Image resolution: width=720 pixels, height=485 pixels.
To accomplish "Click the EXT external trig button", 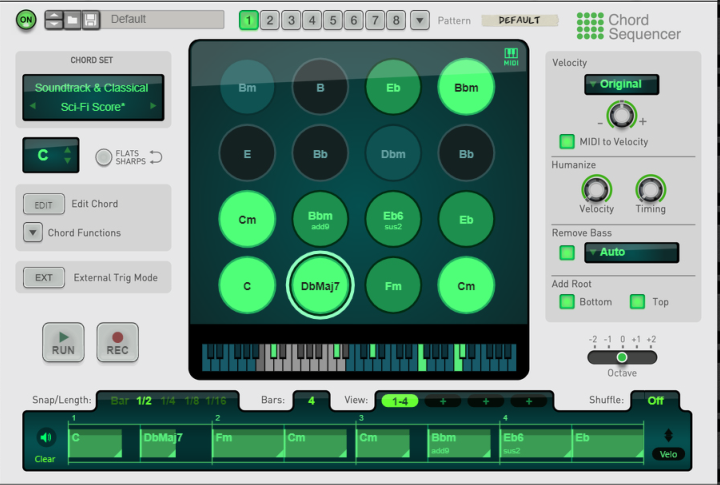I will point(43,277).
